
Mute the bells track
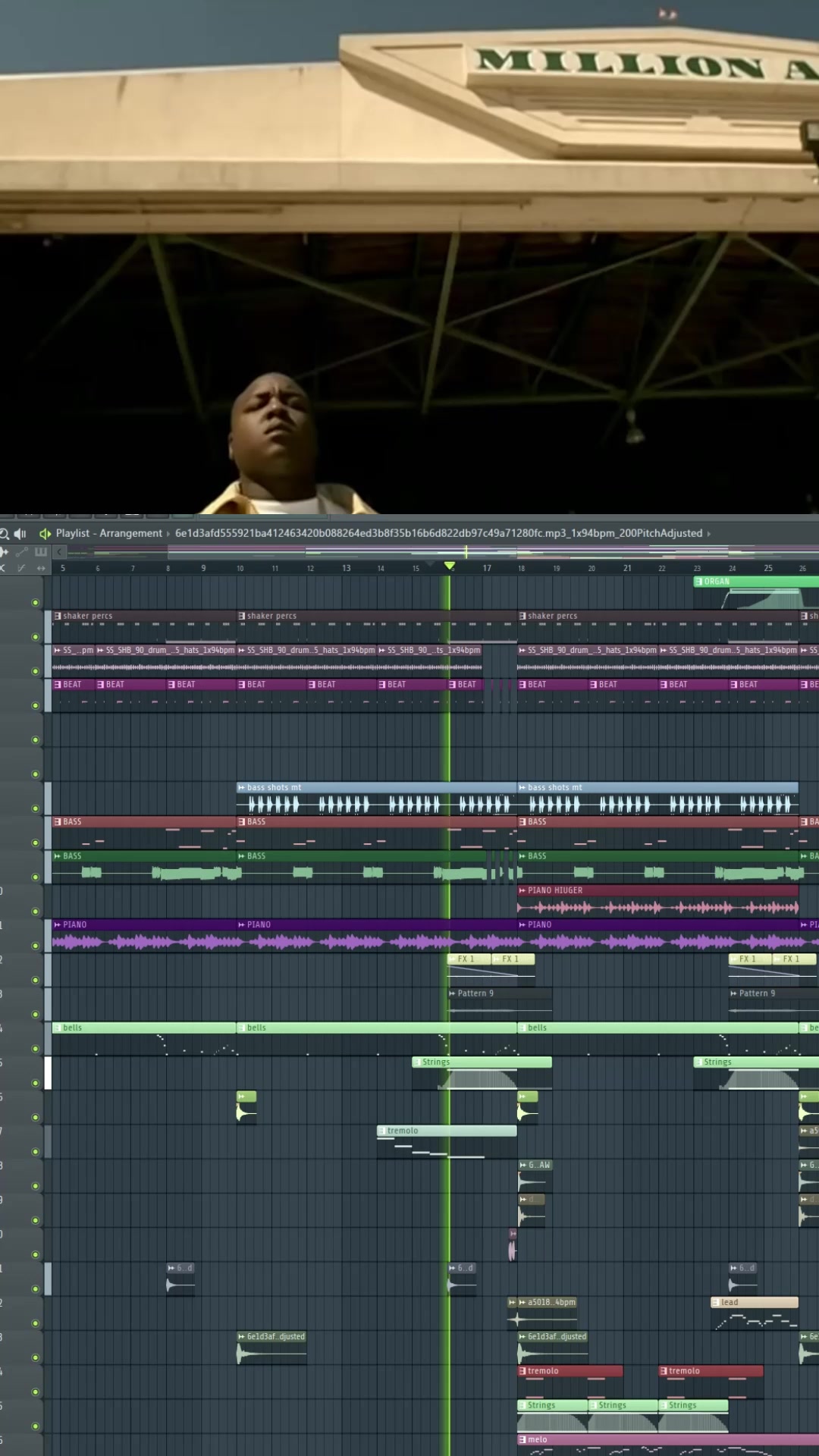35,1049
